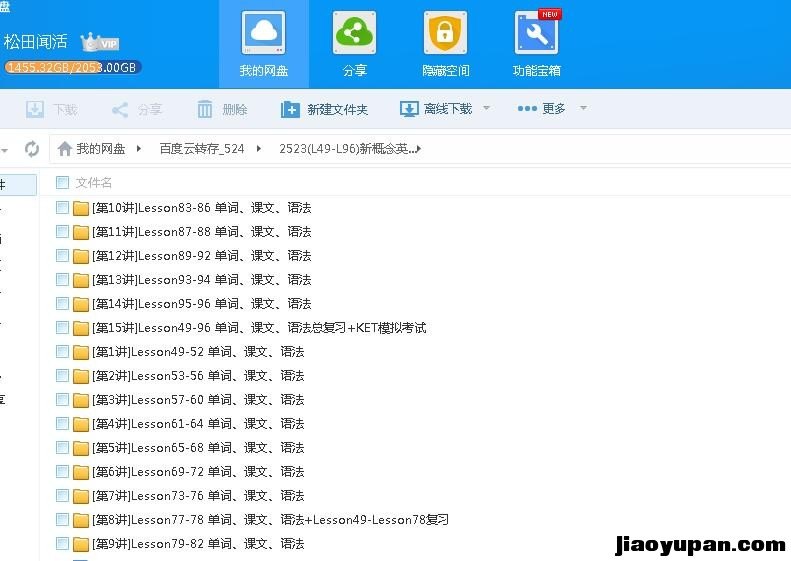791x561 pixels.
Task: Click folder icon of 第8讲 Lesson77-78
Action: pos(81,520)
